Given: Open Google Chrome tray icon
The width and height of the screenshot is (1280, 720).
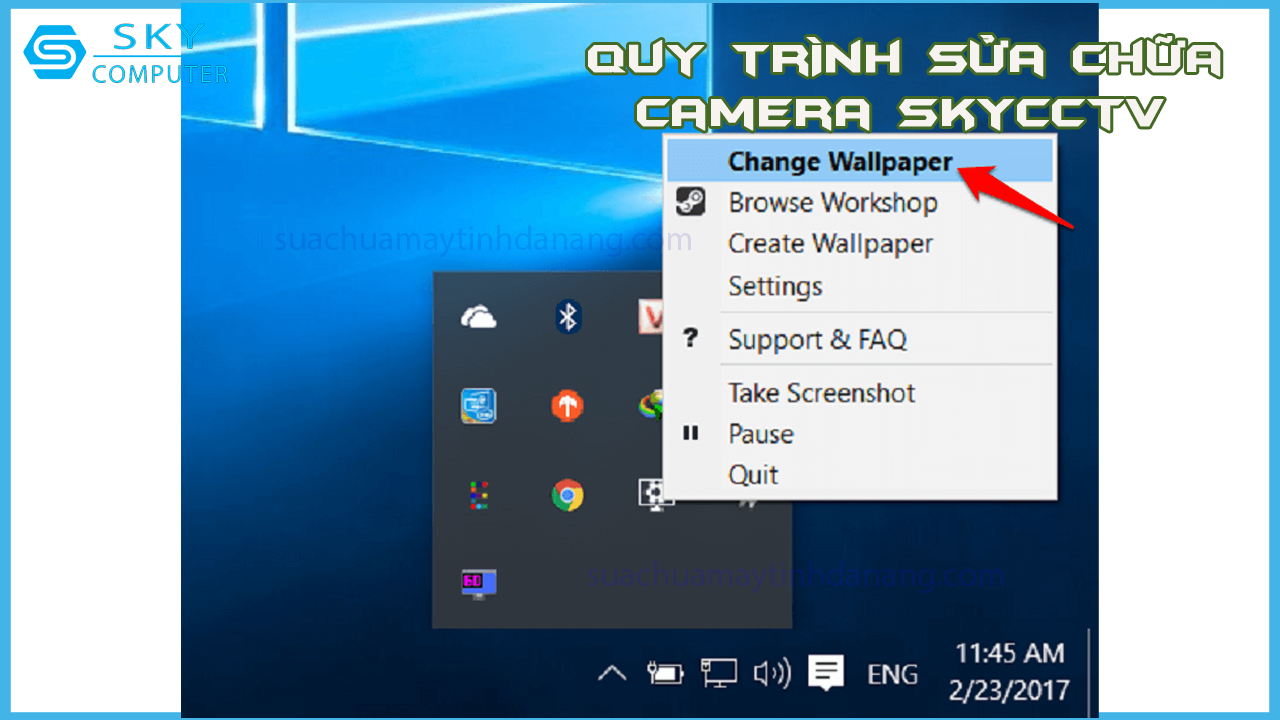Looking at the screenshot, I should (568, 494).
